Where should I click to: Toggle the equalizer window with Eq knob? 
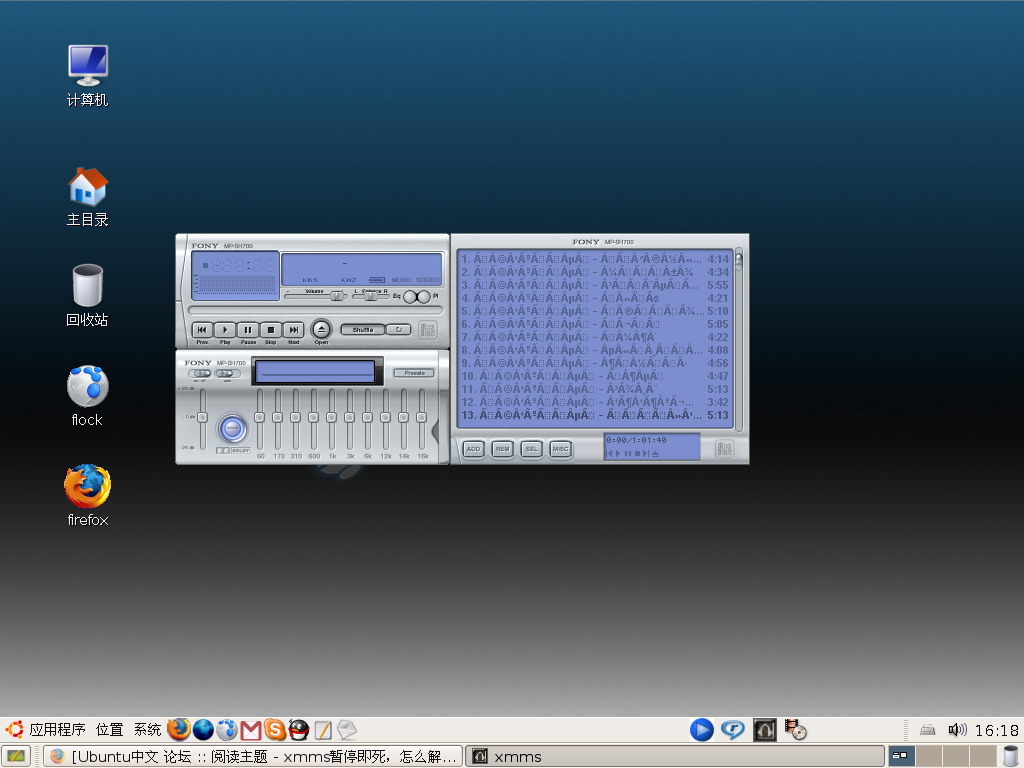click(x=411, y=297)
